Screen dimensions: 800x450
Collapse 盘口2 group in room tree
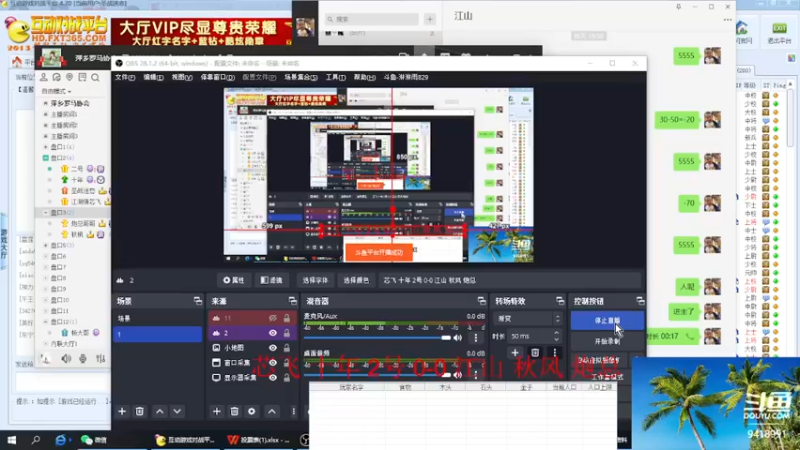45,158
